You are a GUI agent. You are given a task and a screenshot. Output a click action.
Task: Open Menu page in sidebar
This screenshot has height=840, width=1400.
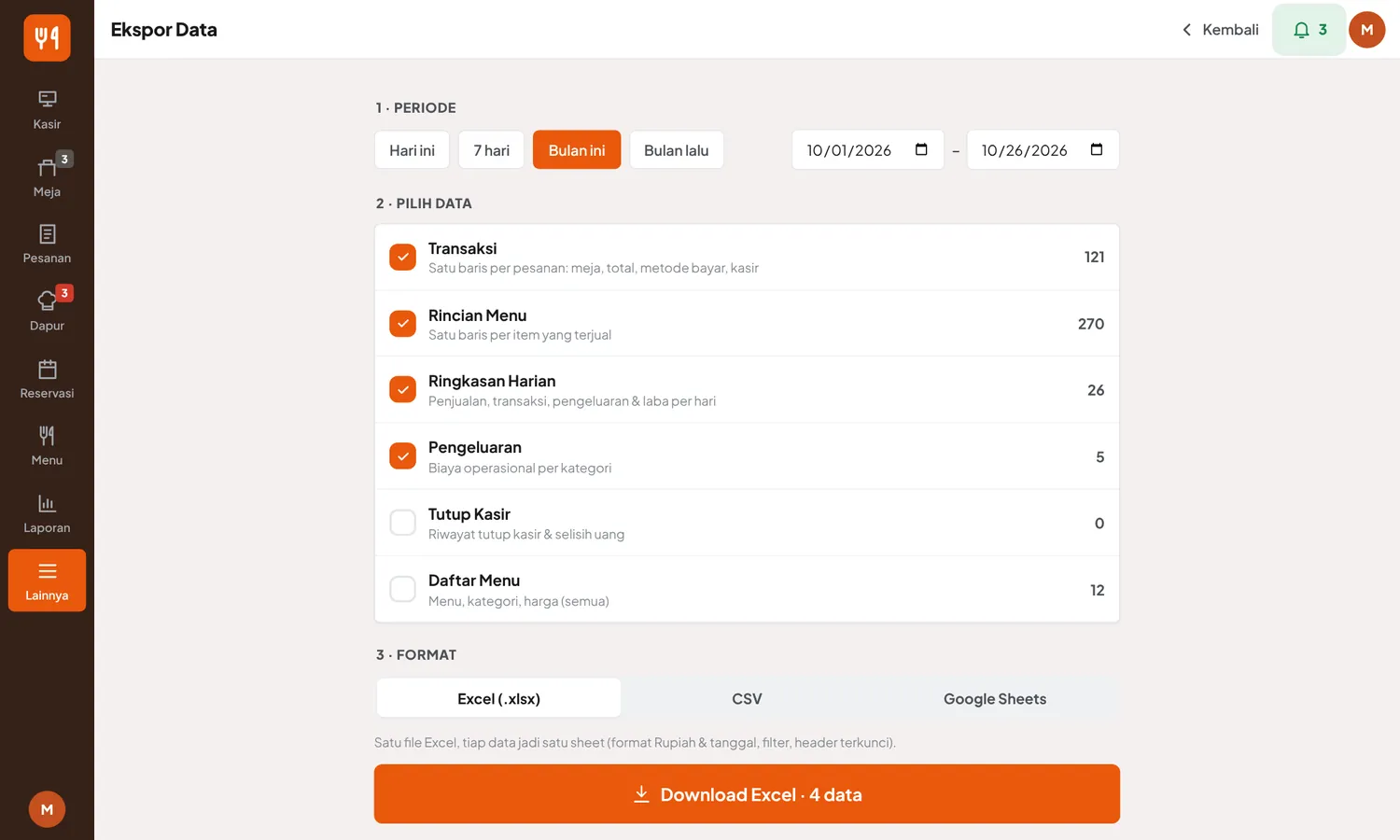tap(47, 446)
